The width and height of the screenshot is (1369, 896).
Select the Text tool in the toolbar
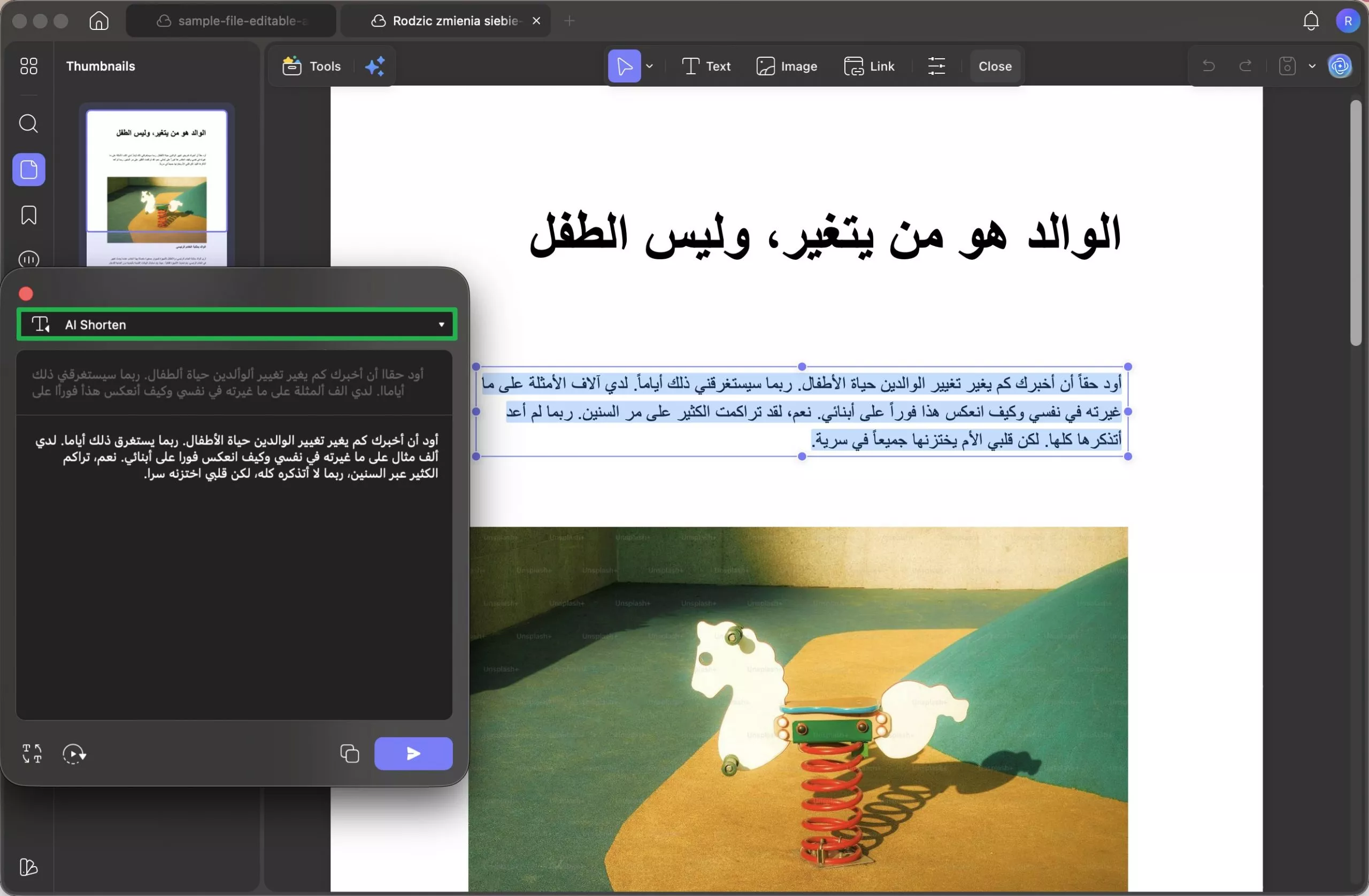706,66
